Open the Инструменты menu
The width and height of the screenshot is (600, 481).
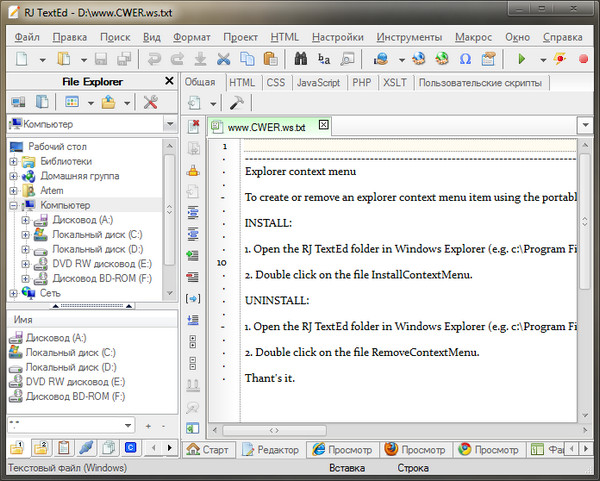[x=409, y=37]
